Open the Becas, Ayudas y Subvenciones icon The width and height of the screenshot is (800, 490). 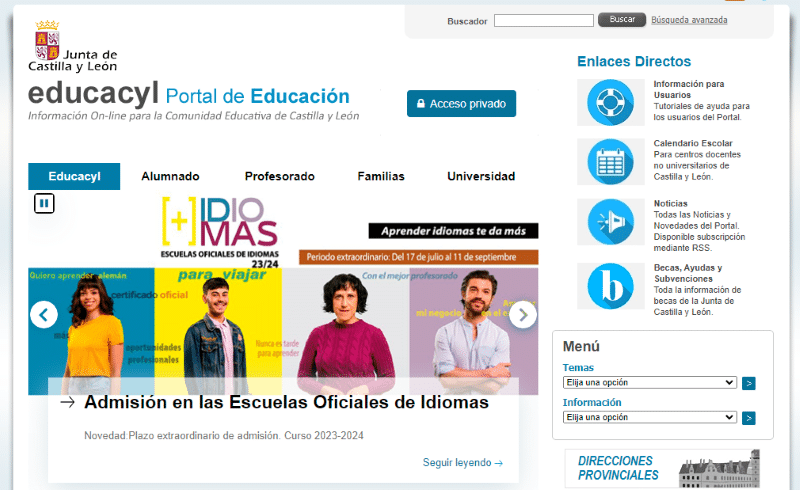coord(610,286)
